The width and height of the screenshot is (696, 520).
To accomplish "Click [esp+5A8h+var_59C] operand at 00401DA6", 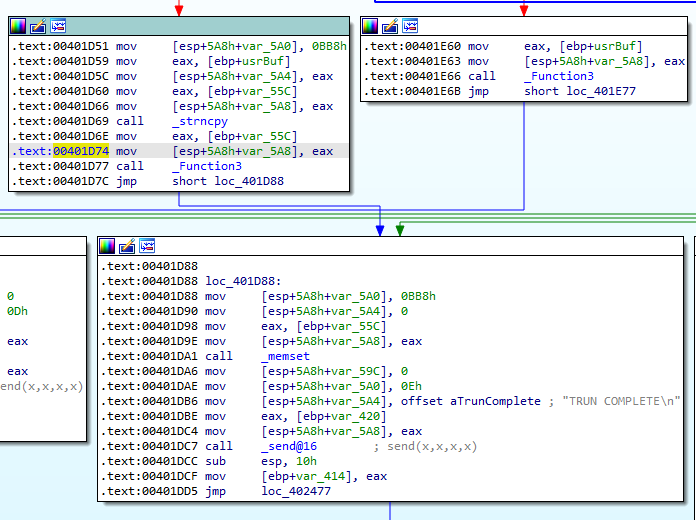I will pyautogui.click(x=324, y=371).
